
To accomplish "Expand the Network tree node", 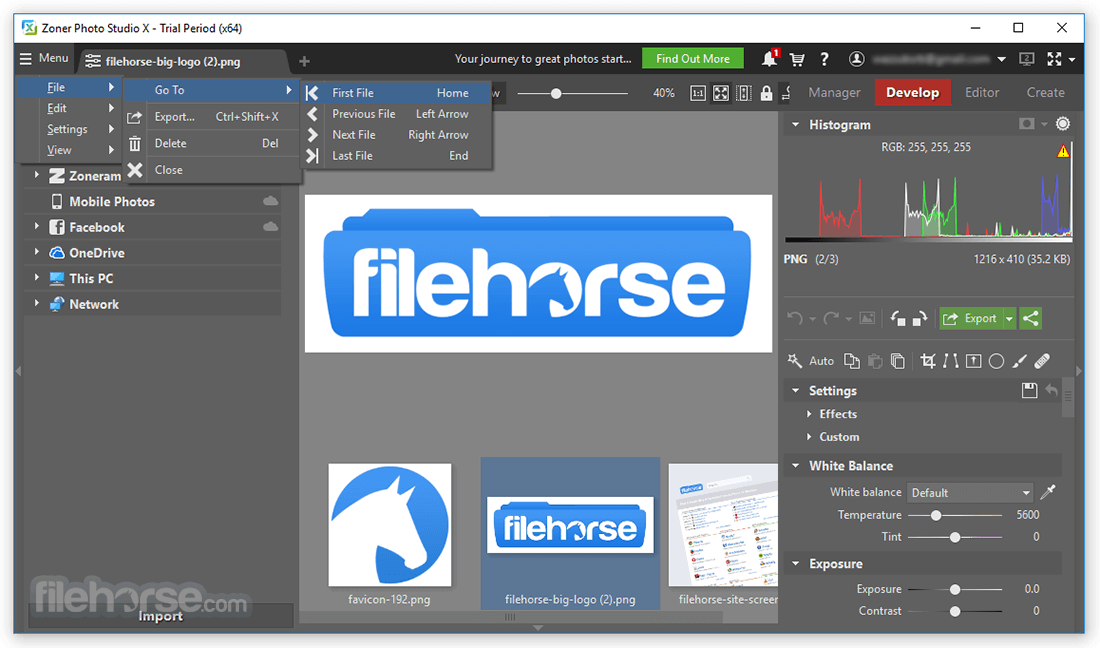I will pos(36,303).
